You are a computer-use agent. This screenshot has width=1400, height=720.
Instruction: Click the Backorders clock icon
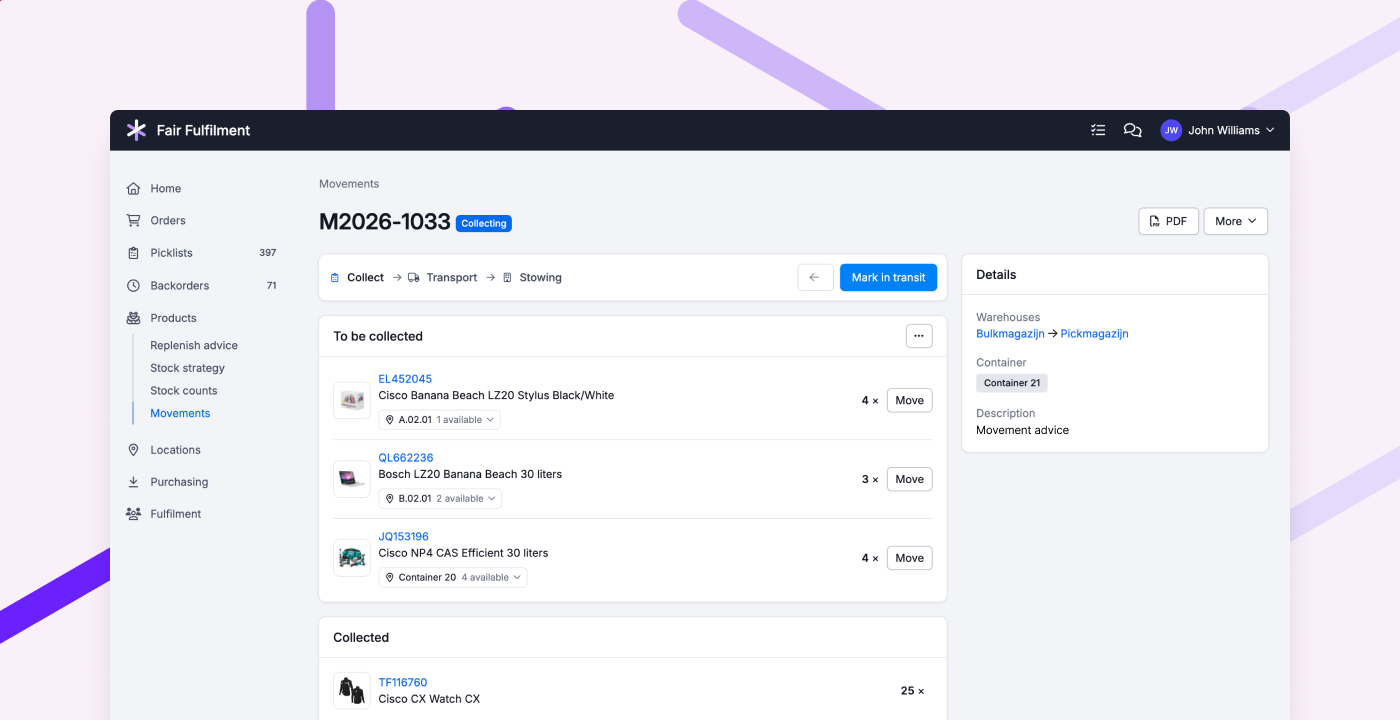pyautogui.click(x=133, y=285)
